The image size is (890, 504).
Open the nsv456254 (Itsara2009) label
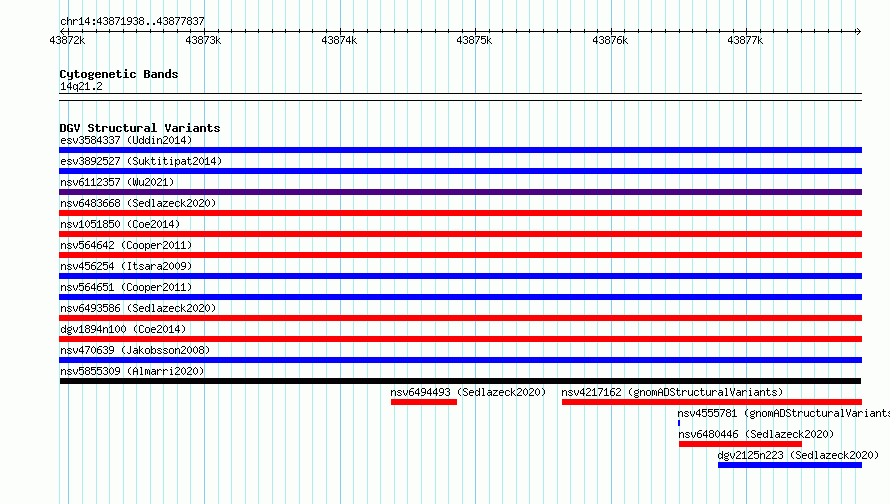(x=126, y=266)
